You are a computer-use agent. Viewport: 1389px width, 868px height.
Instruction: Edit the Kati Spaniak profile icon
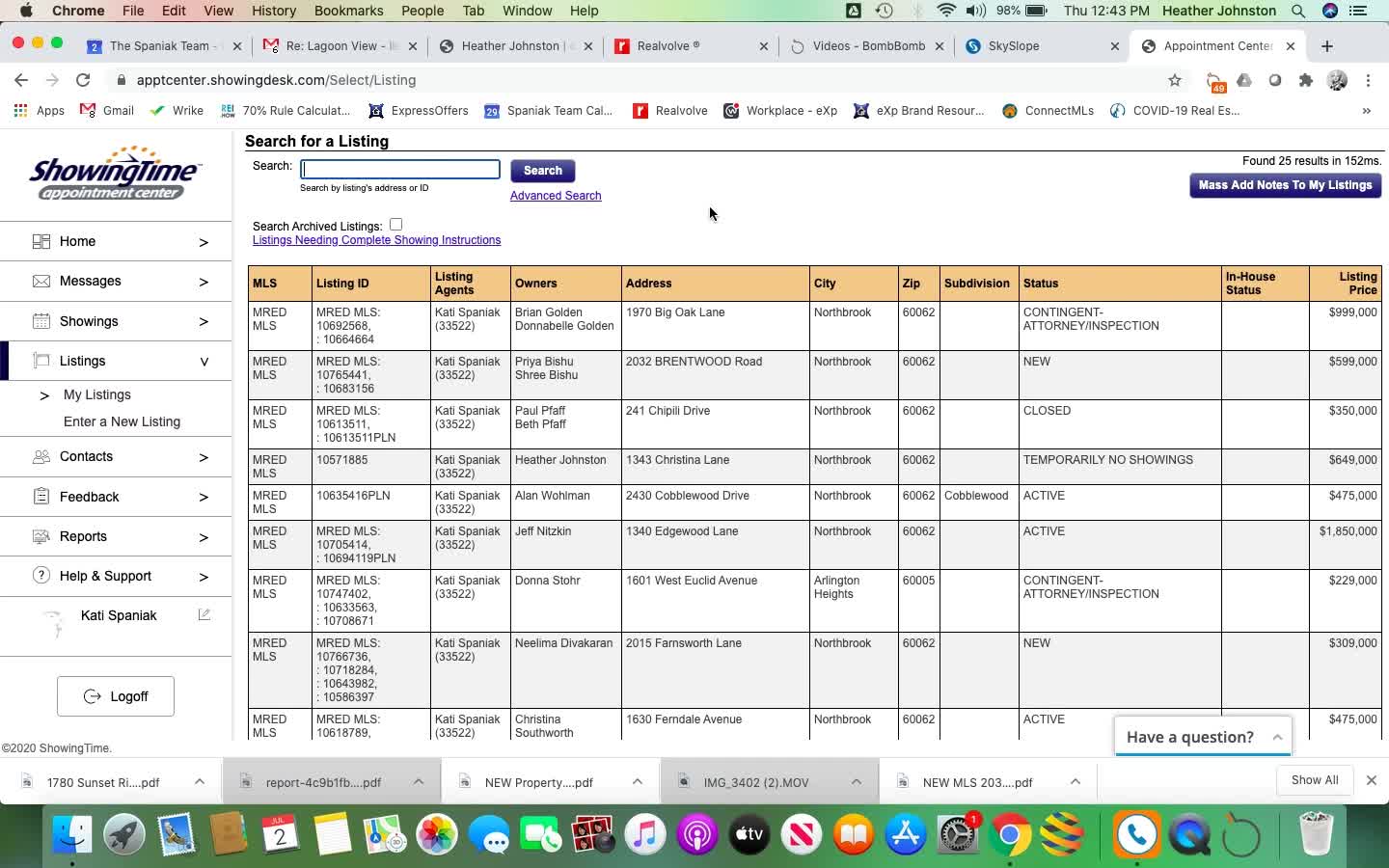click(204, 614)
